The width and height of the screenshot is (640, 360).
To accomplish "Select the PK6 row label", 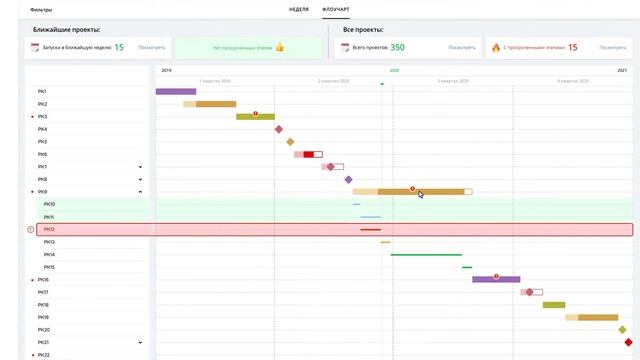I will (x=42, y=154).
